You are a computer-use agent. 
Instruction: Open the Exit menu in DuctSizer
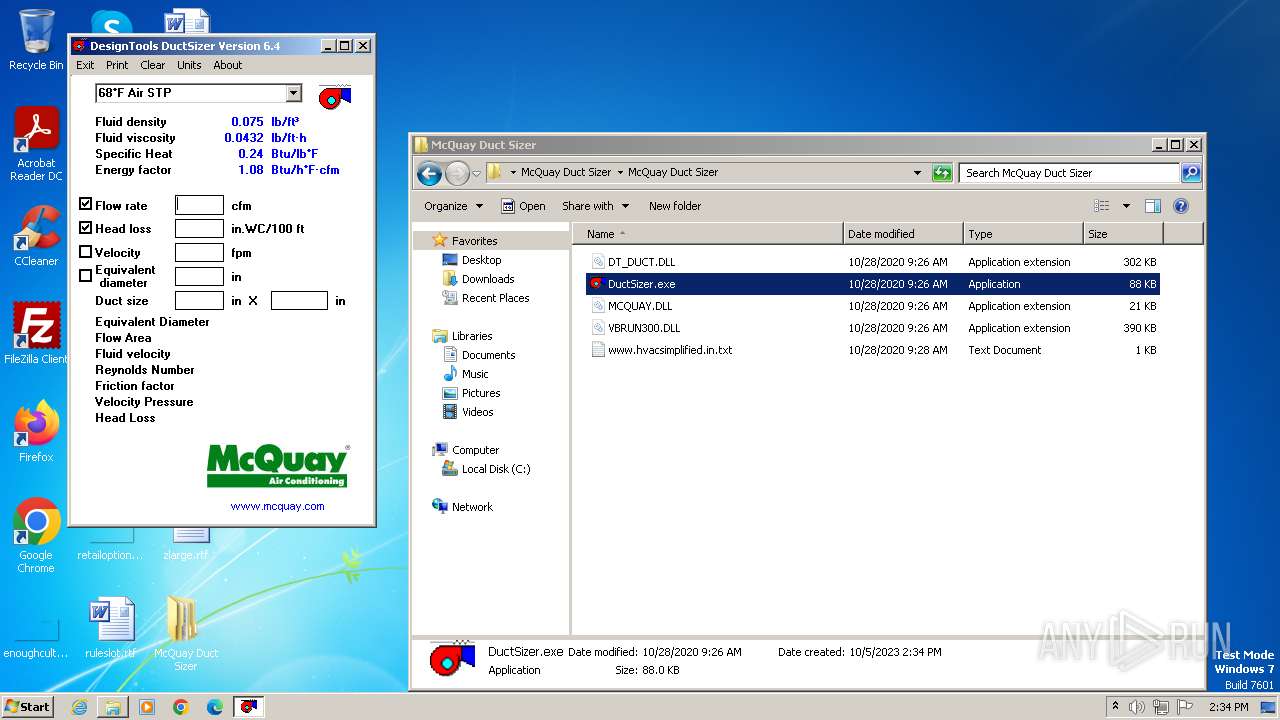tap(85, 65)
